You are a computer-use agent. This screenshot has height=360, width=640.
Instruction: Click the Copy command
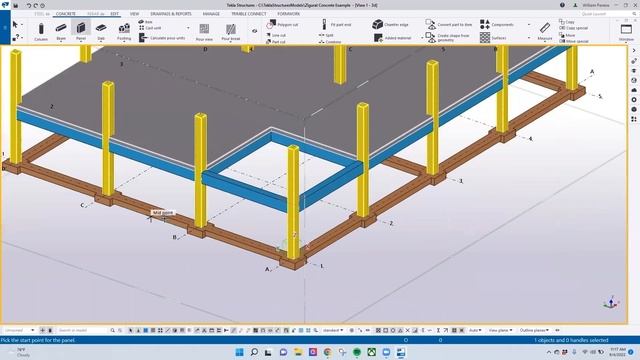[x=567, y=22]
